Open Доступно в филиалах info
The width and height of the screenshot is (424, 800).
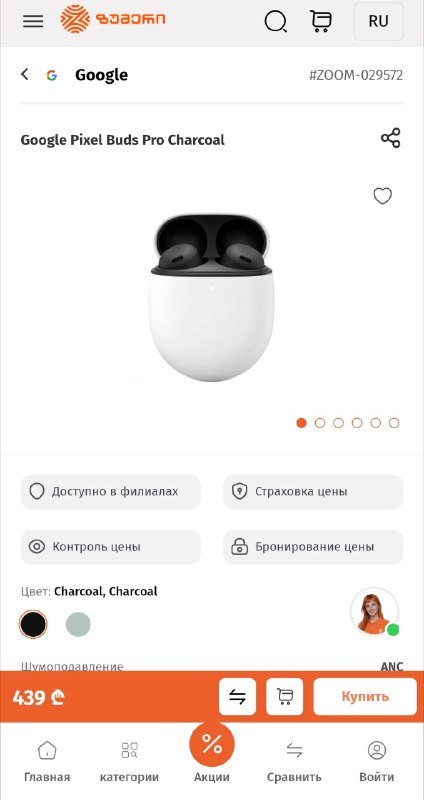point(111,492)
